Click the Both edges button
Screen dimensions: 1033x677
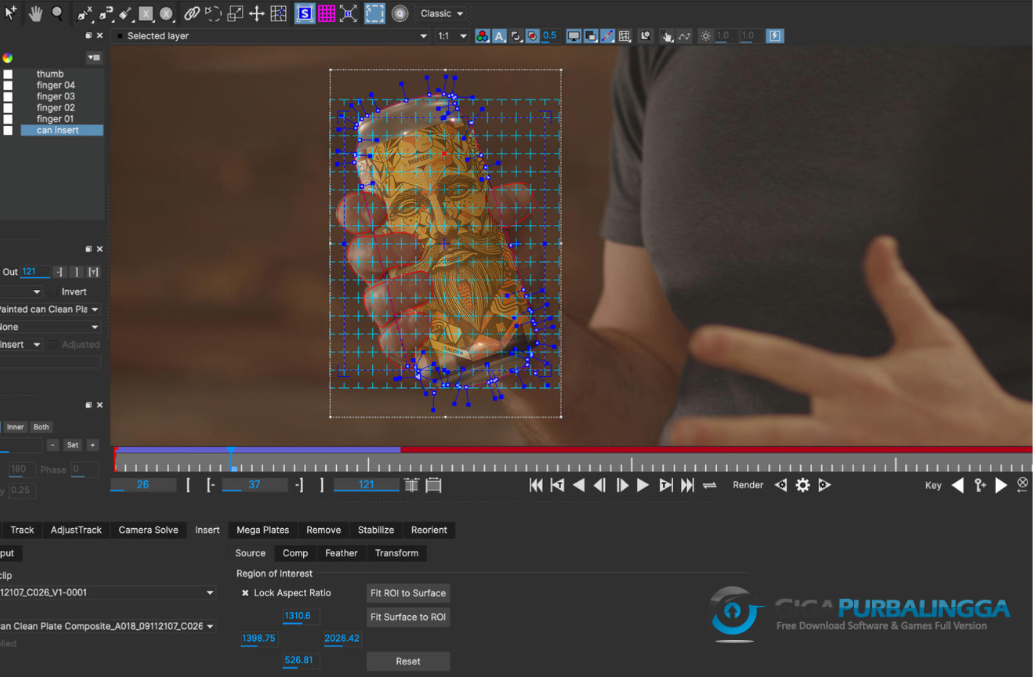[42, 427]
